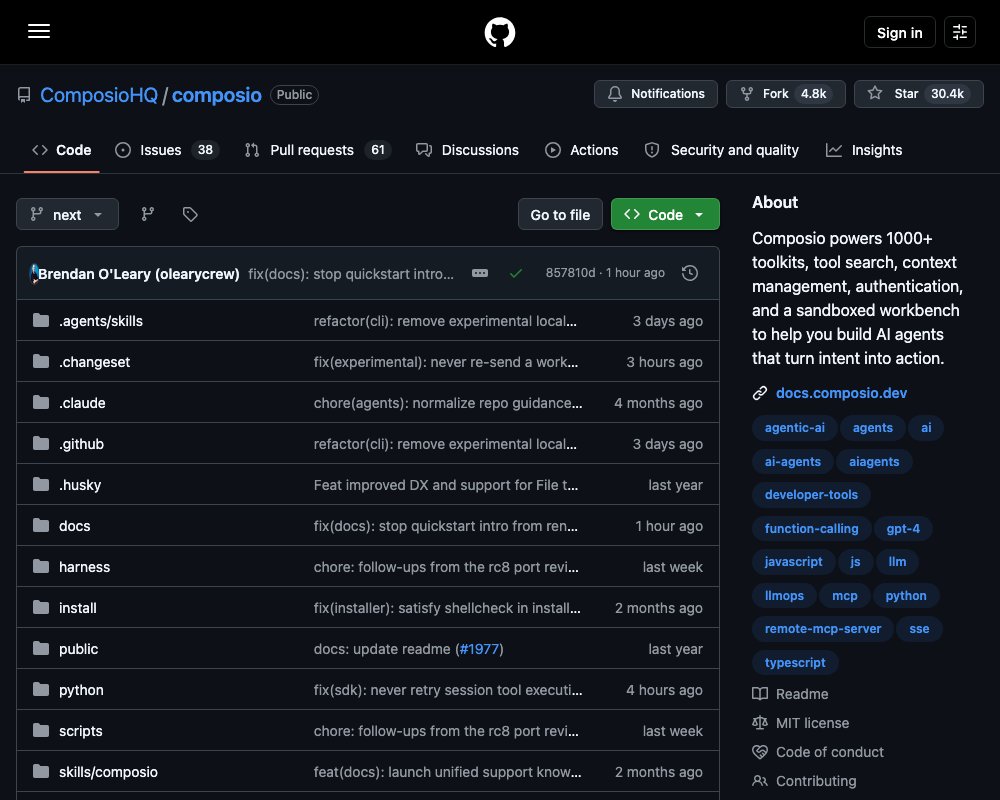This screenshot has height=800, width=1000.
Task: Click the Go to file button
Action: coord(560,214)
